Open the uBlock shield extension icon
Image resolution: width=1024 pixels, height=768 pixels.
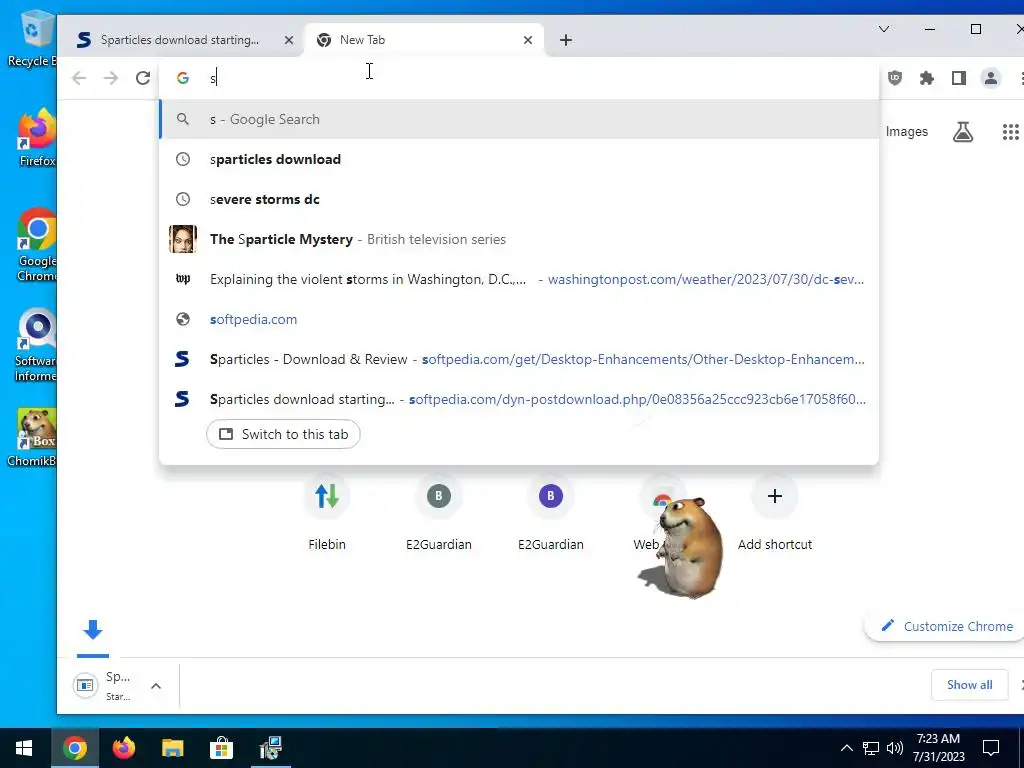pyautogui.click(x=895, y=78)
